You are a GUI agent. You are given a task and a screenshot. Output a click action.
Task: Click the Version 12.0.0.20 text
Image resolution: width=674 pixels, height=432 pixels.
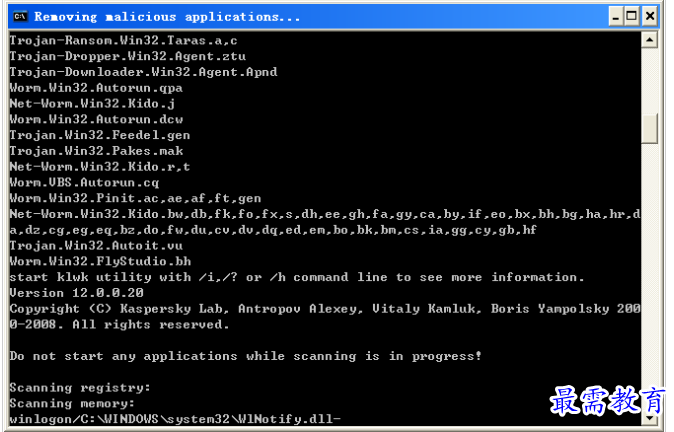point(77,293)
